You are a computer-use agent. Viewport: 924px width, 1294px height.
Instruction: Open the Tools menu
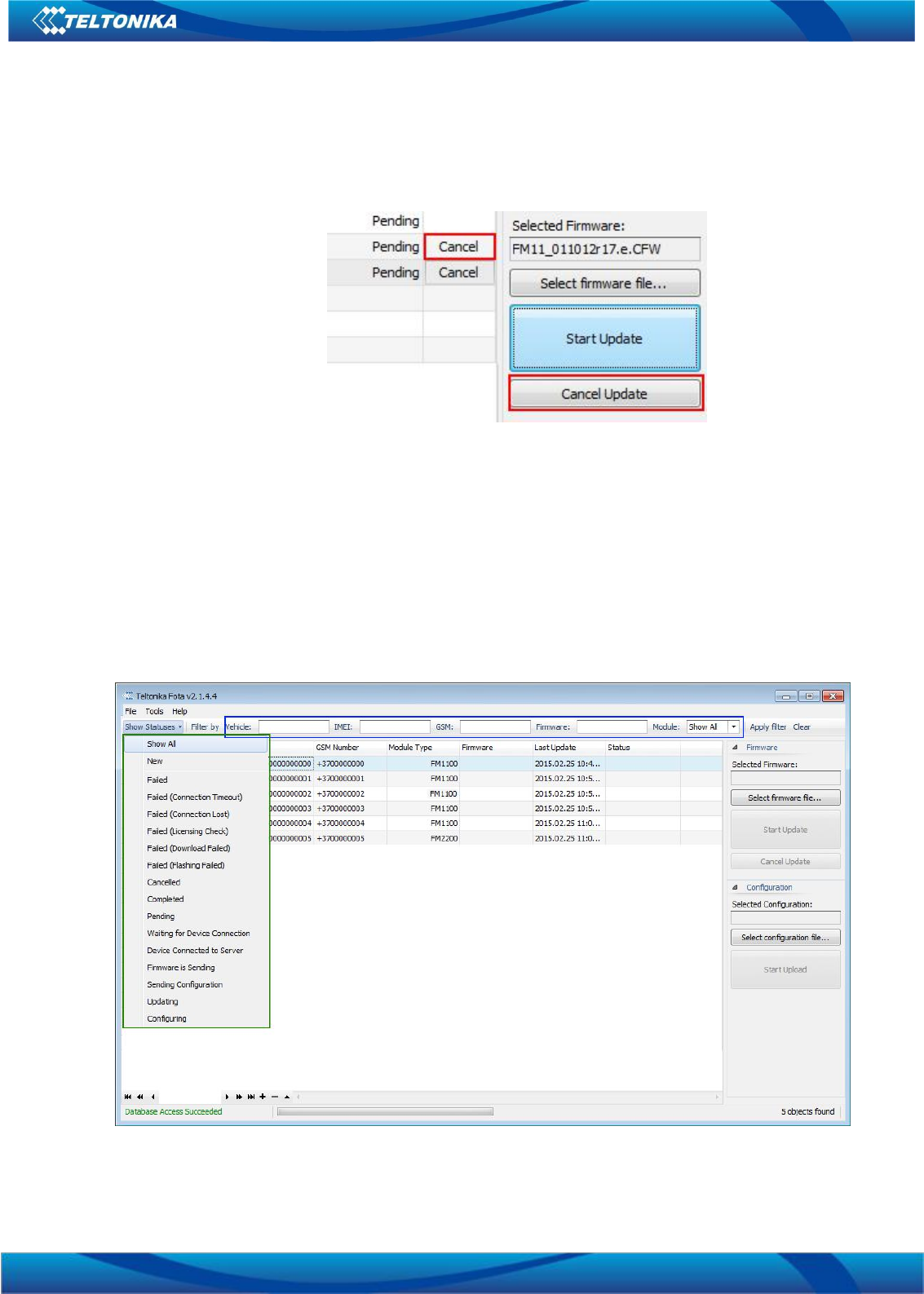[154, 711]
